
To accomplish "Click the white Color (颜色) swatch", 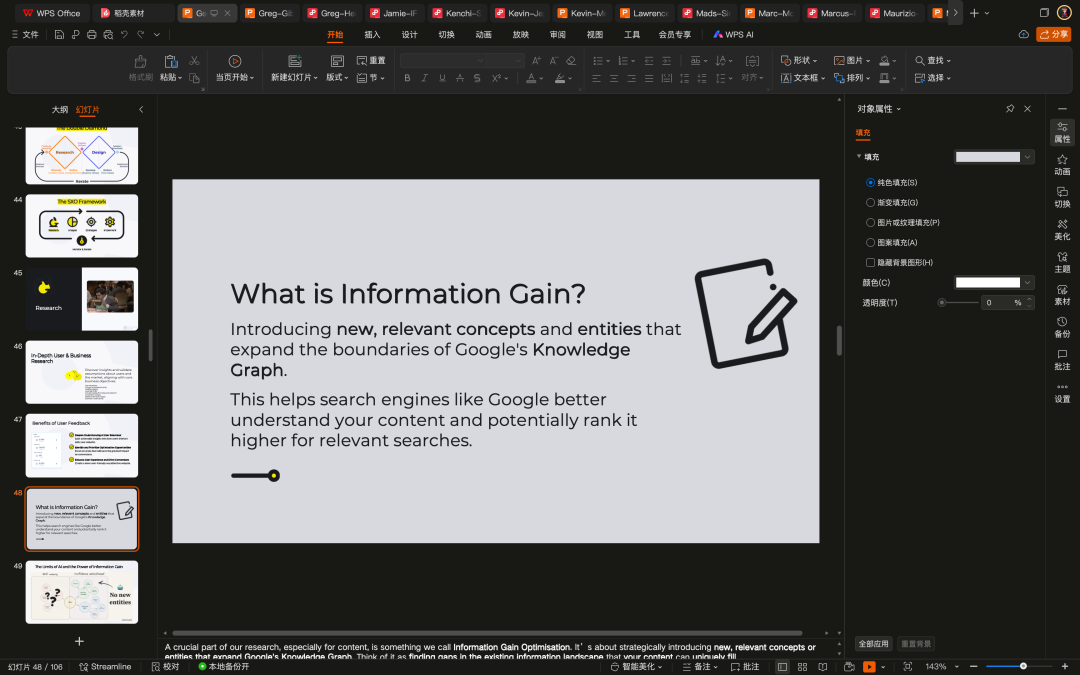I will 988,282.
